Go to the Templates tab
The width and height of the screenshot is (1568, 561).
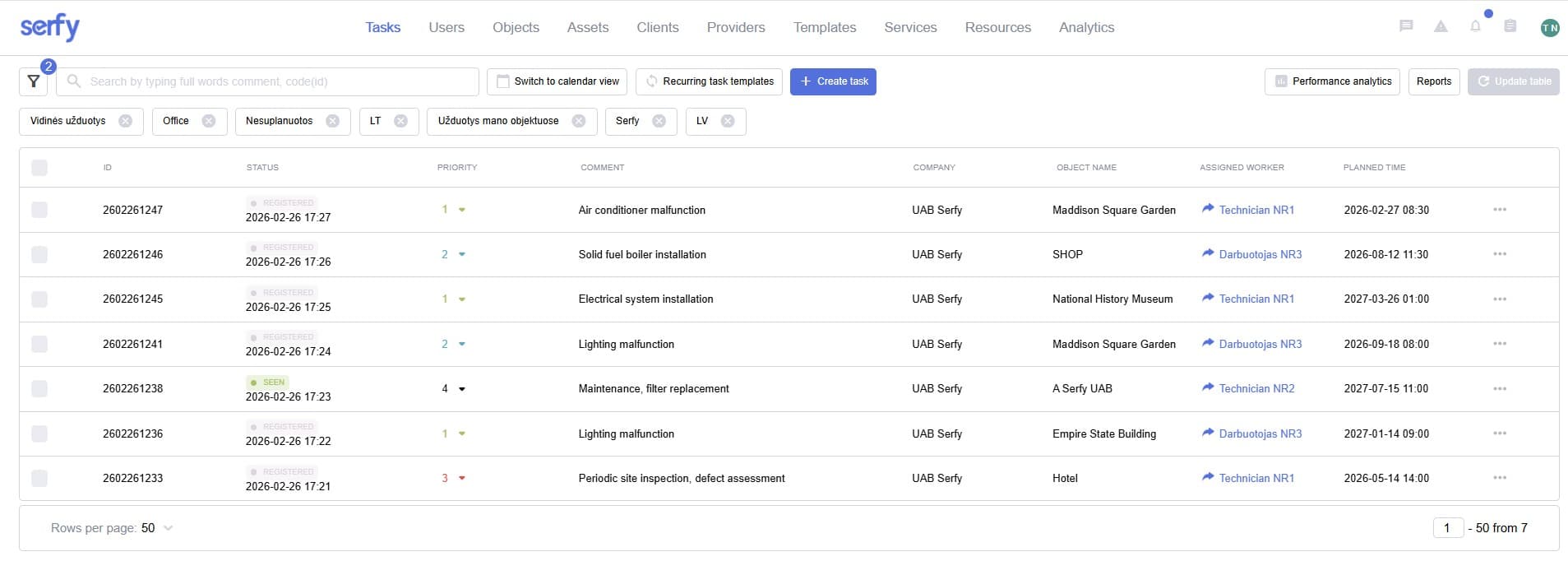[x=825, y=27]
